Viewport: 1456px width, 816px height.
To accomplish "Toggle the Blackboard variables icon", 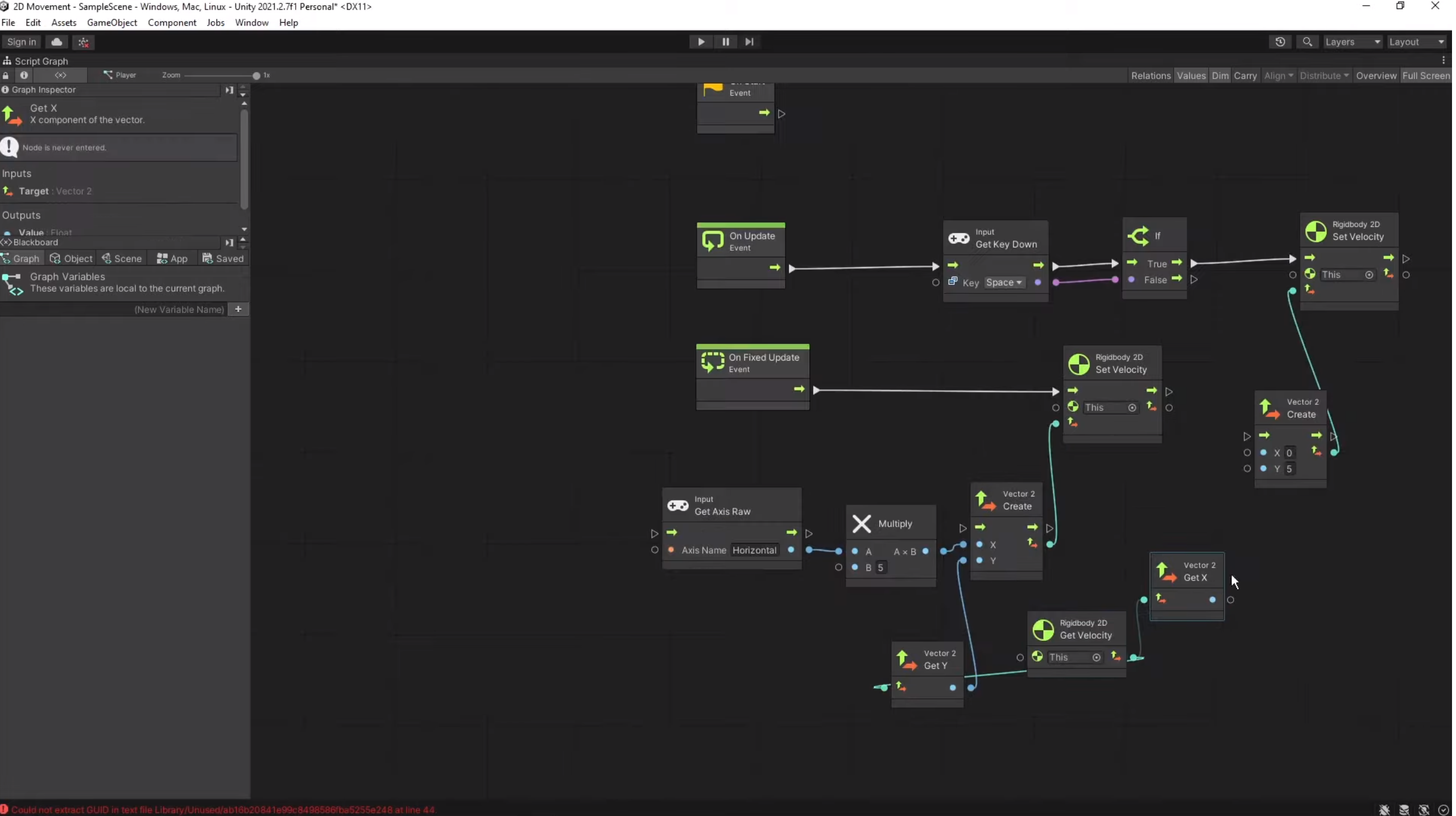I will click(61, 75).
